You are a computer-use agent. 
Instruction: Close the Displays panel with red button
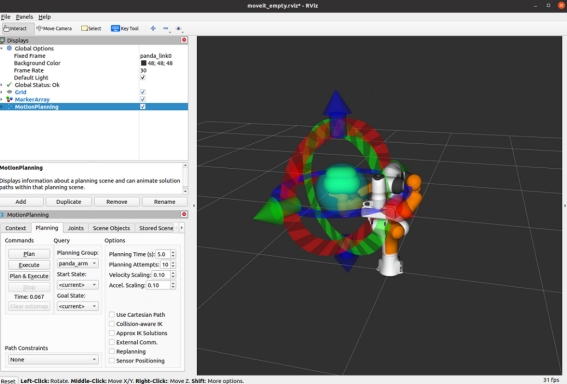coord(184,40)
